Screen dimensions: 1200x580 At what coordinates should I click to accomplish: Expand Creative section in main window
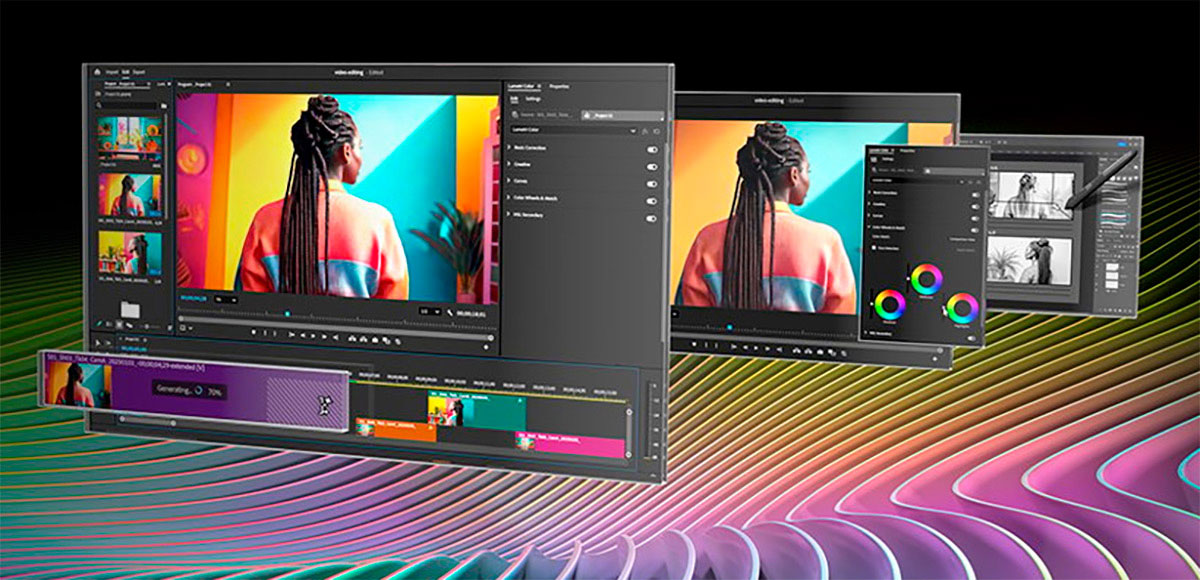pyautogui.click(x=509, y=165)
